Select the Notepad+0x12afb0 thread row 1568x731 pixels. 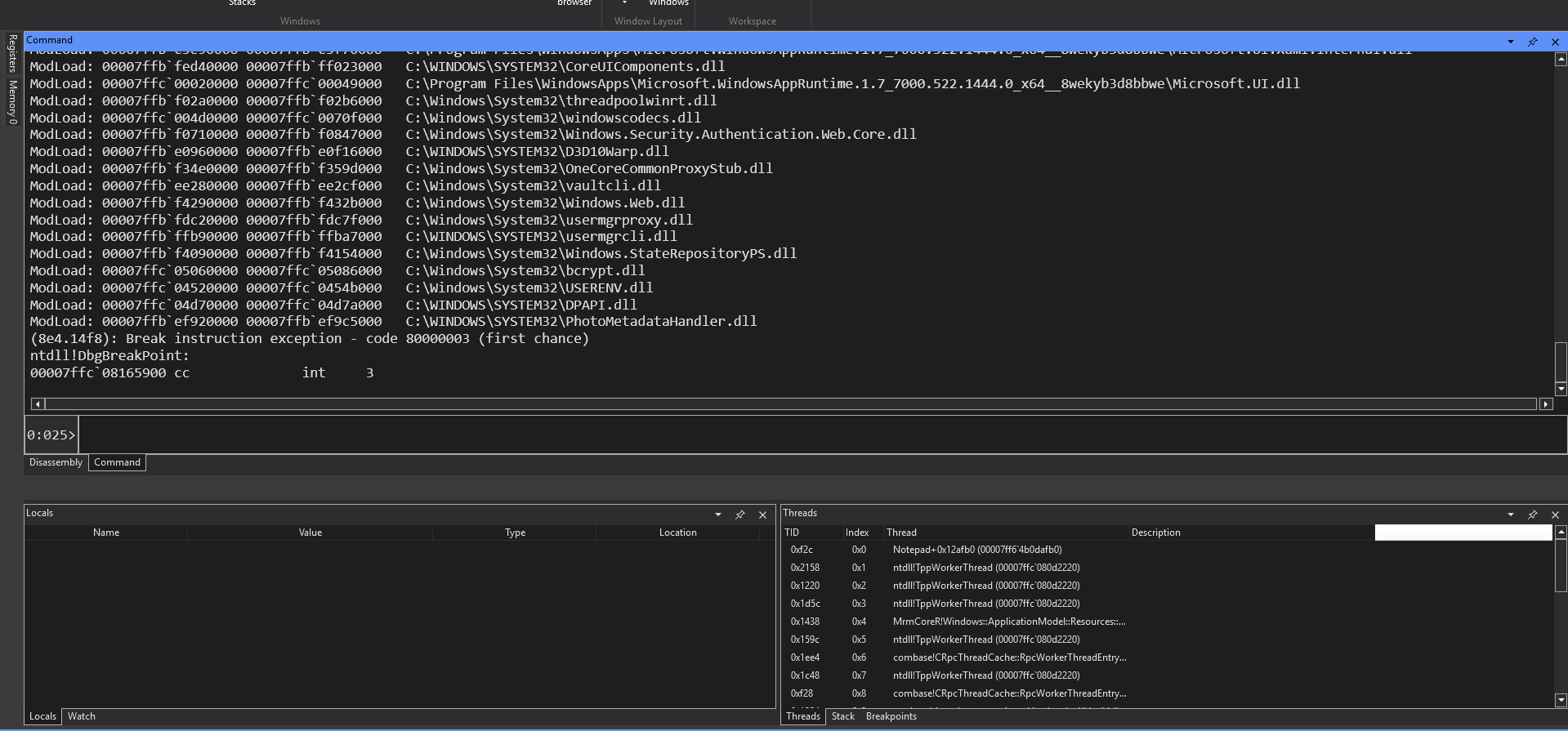[x=976, y=550]
